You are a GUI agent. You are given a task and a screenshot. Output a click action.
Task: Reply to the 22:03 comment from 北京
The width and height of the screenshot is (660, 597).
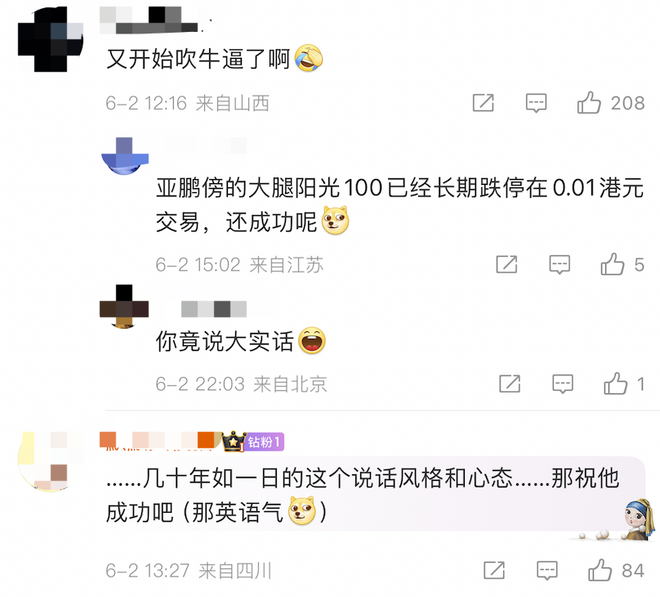tap(563, 384)
